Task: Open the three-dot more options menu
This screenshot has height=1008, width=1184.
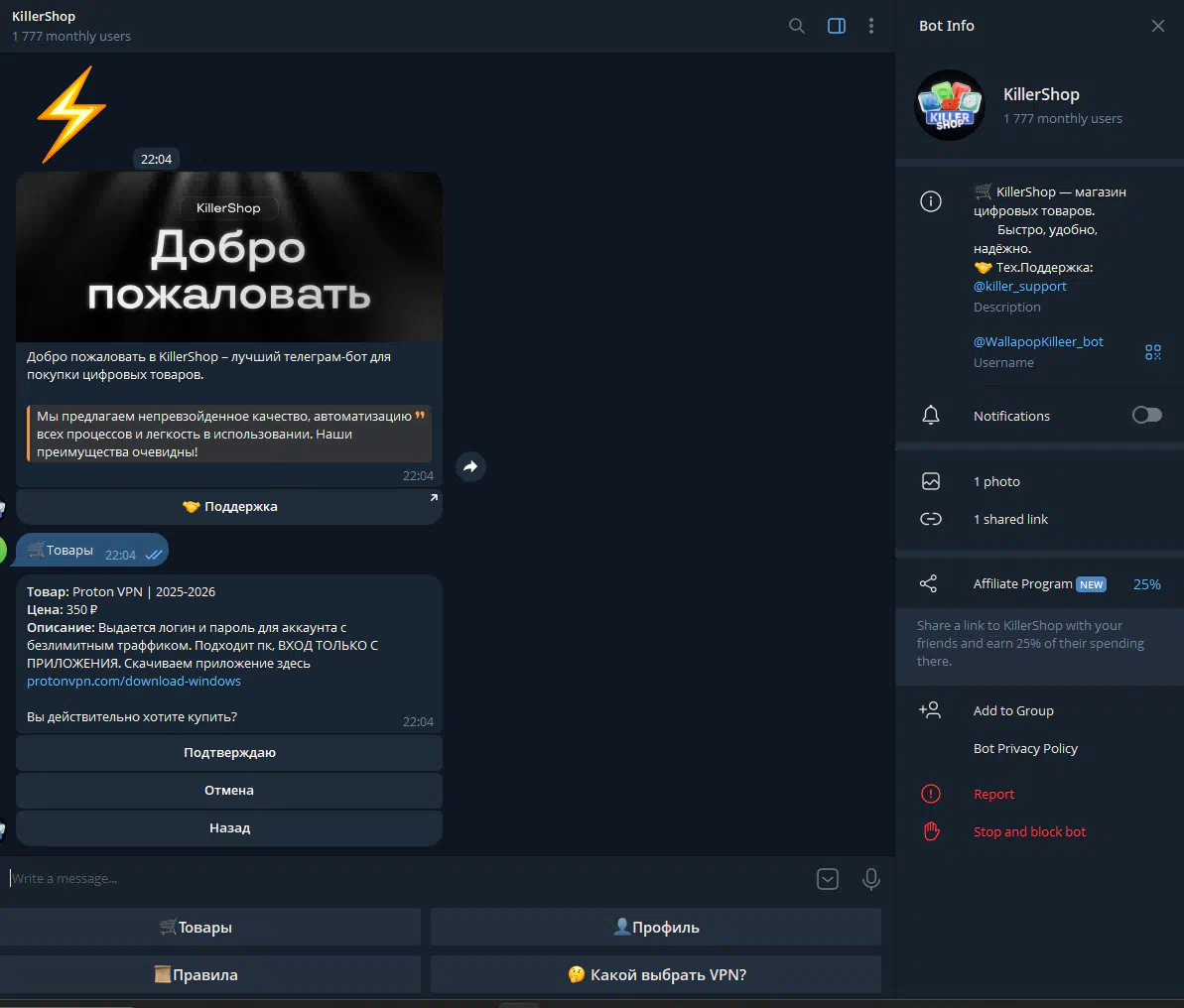Action: click(870, 26)
